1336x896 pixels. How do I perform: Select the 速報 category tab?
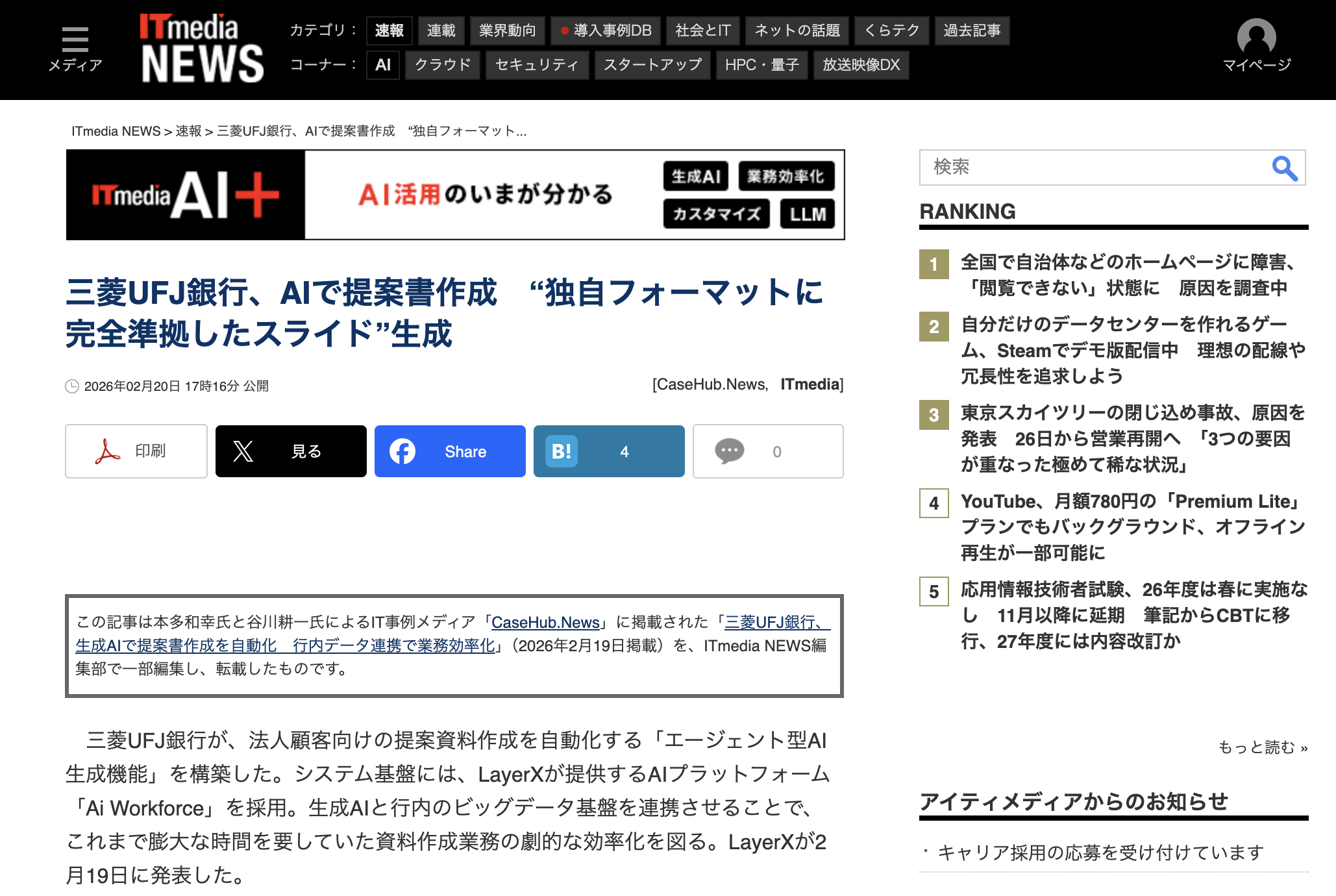389,31
